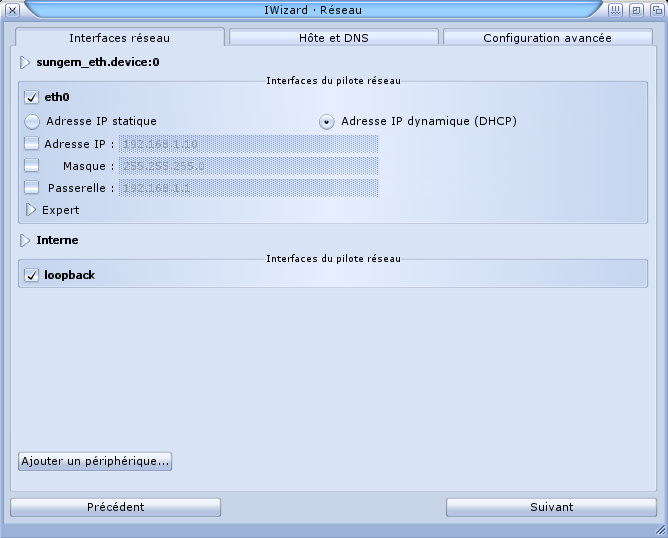Click the Expert label text

60,210
